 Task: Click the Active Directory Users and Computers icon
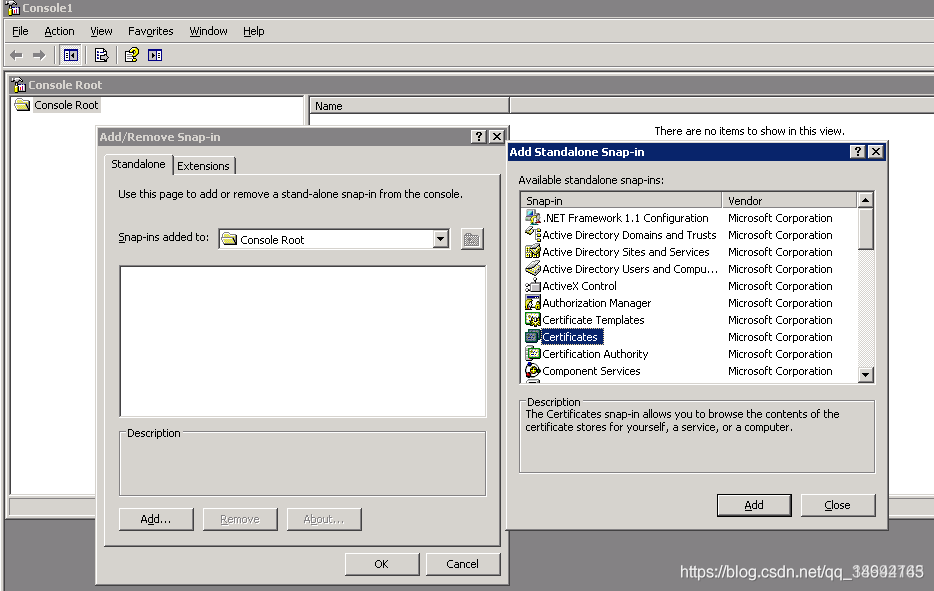coord(533,268)
